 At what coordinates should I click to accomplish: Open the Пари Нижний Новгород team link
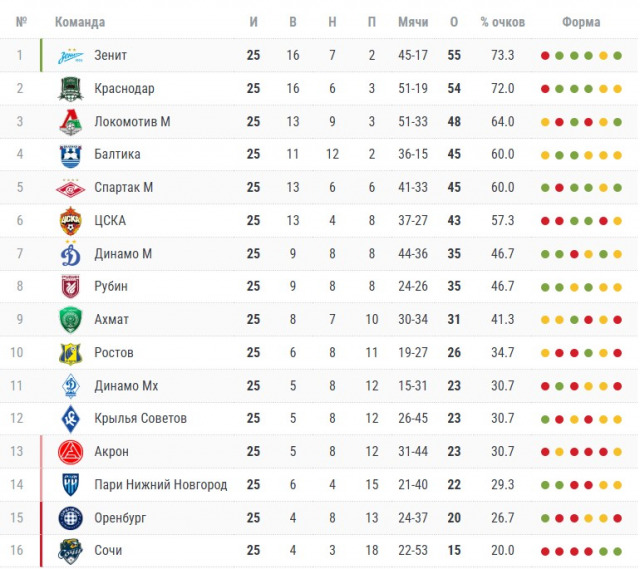pyautogui.click(x=160, y=485)
